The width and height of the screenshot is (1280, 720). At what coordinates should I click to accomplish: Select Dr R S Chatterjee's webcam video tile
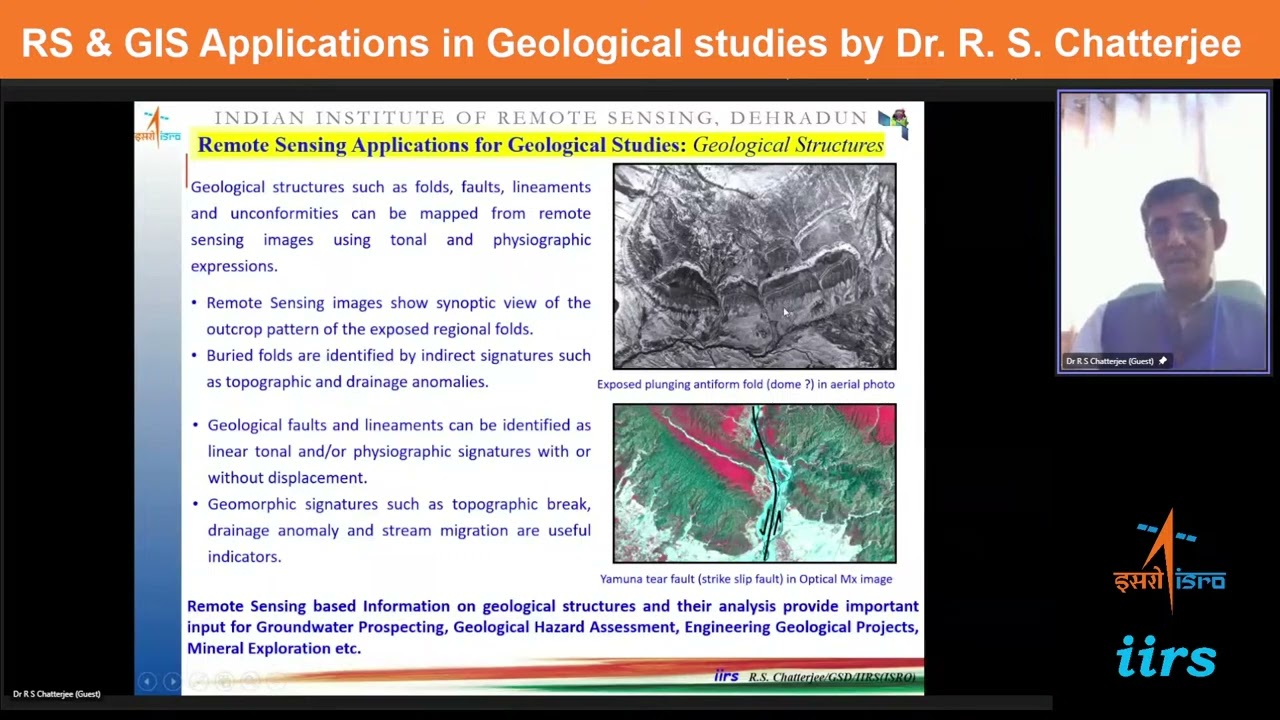pyautogui.click(x=1164, y=232)
